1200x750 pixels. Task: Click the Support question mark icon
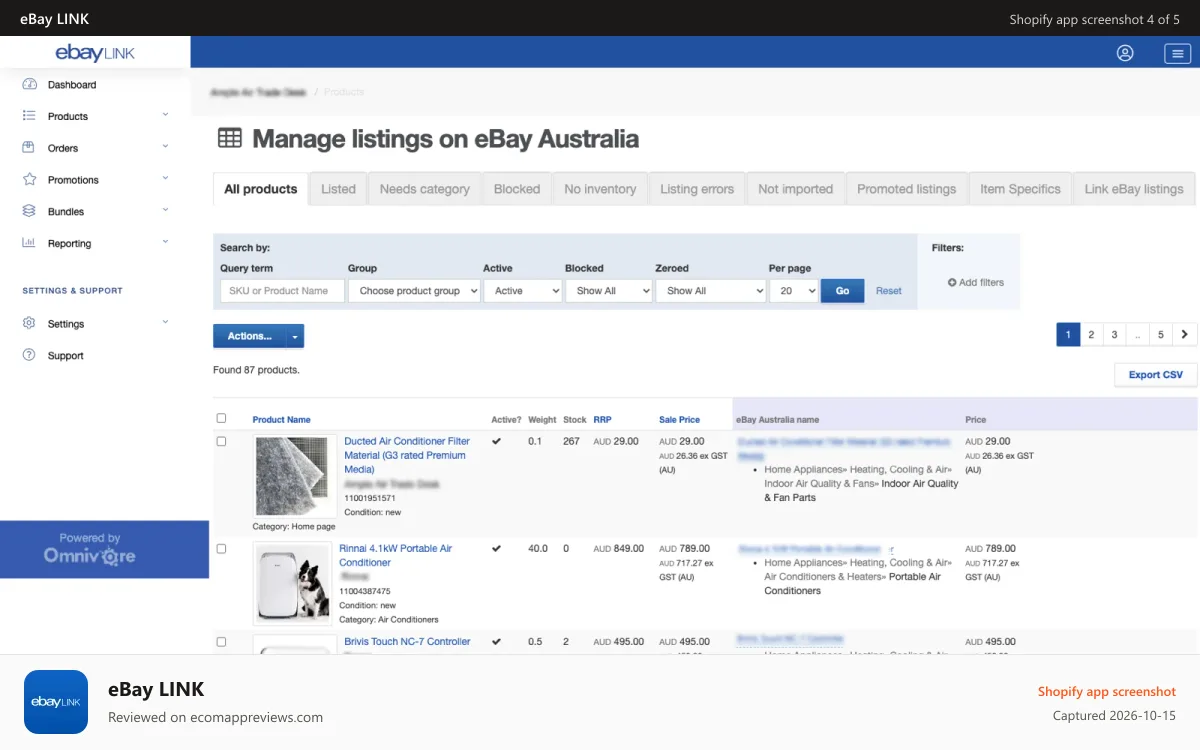click(29, 355)
